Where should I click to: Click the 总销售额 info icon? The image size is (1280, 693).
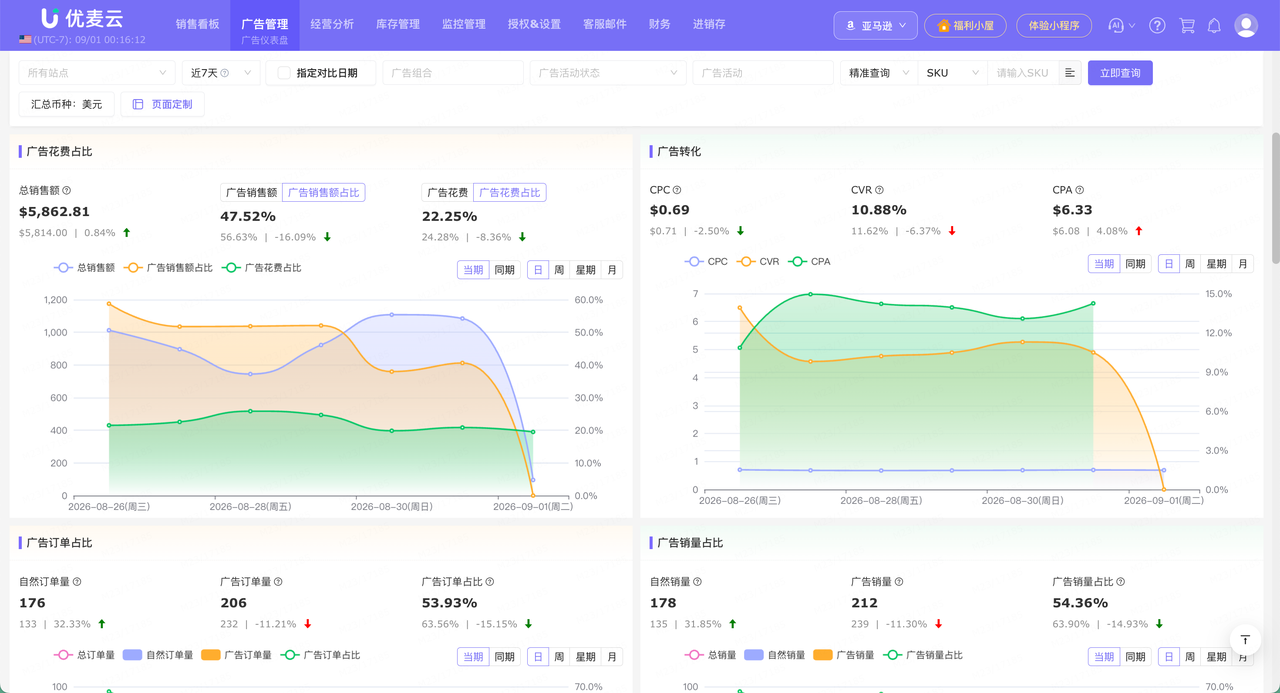tap(67, 190)
